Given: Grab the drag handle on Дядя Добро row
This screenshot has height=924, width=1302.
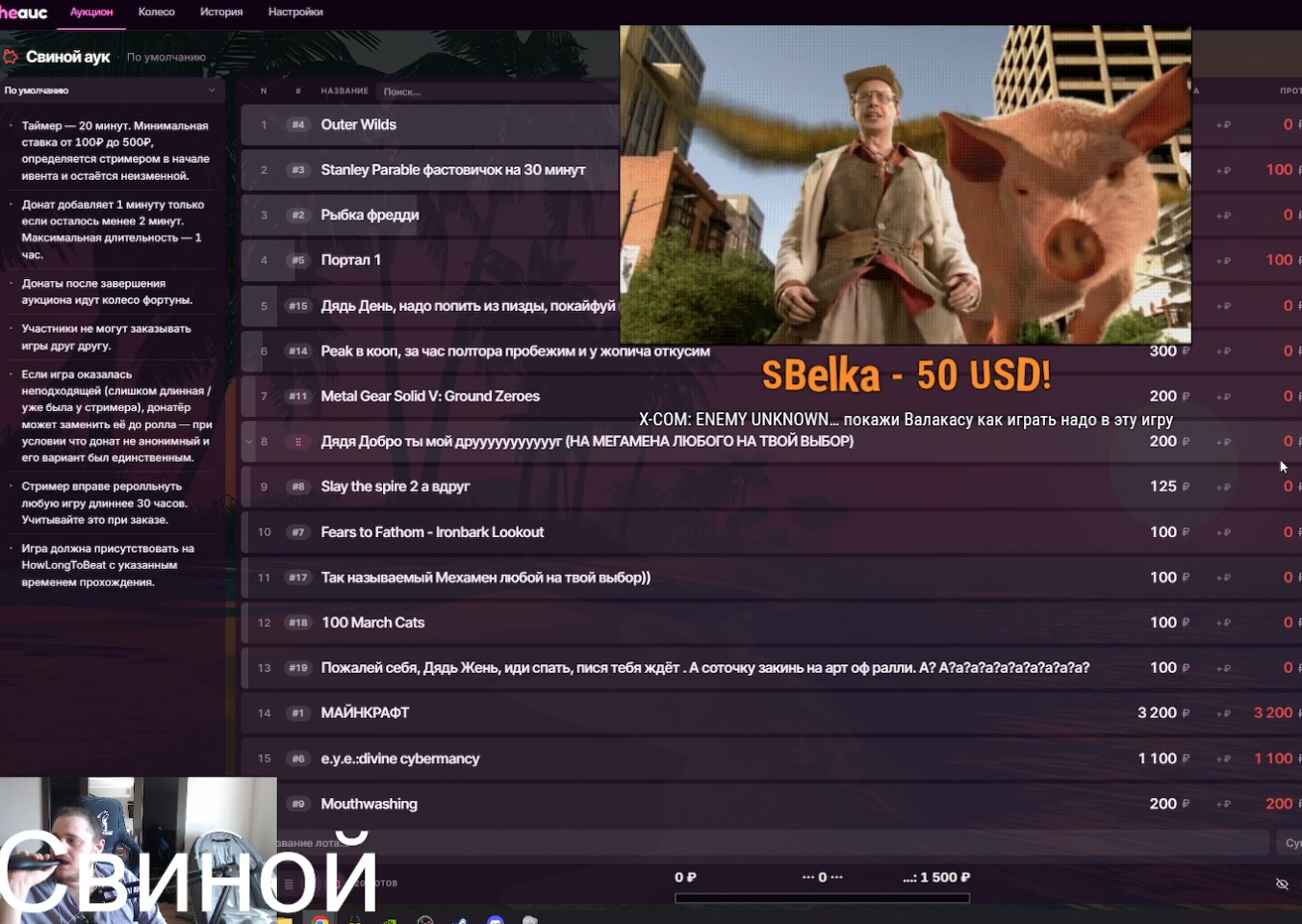Looking at the screenshot, I should [298, 442].
